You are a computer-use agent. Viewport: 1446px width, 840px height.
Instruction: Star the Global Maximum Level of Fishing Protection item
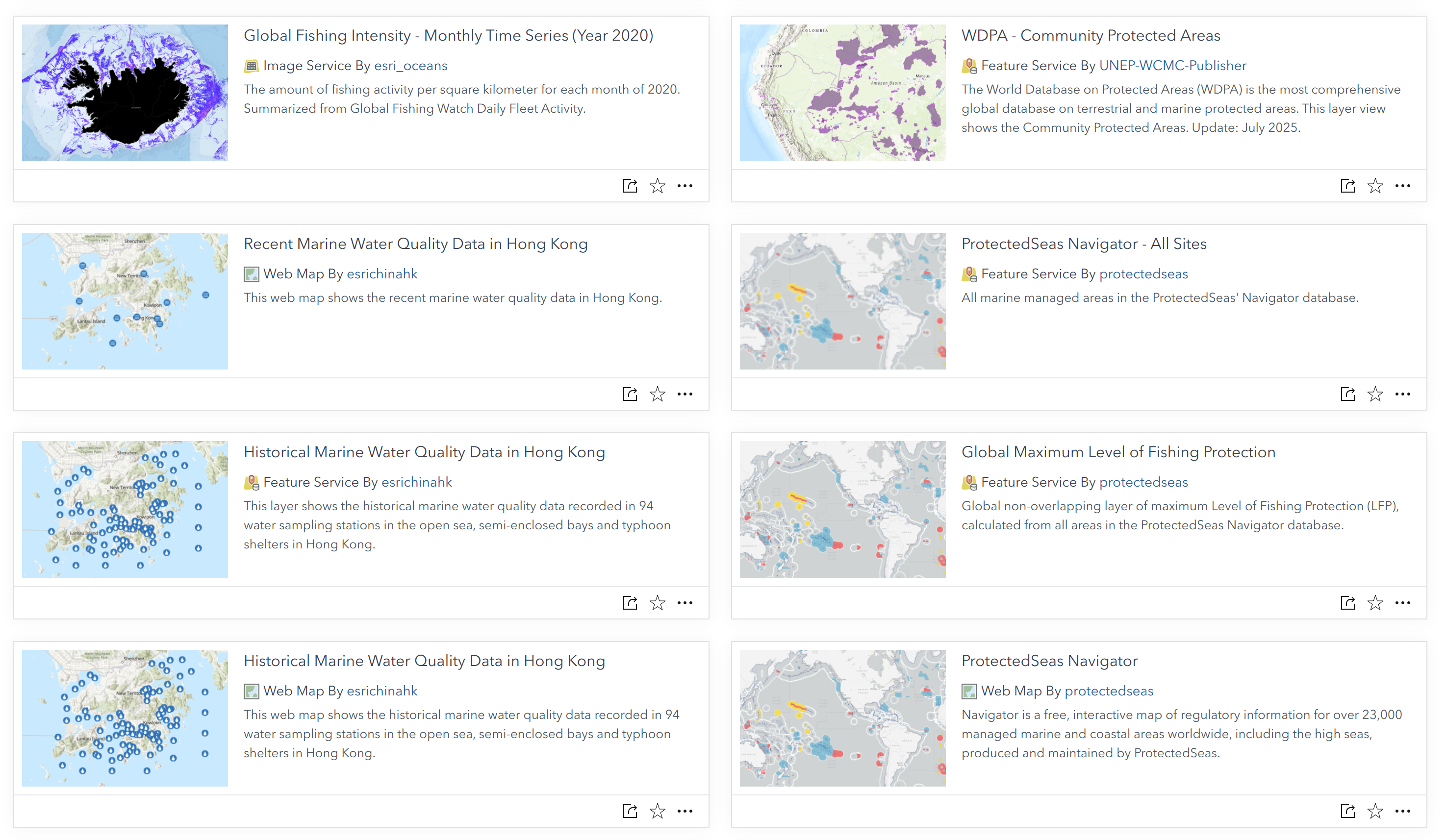[x=1375, y=603]
